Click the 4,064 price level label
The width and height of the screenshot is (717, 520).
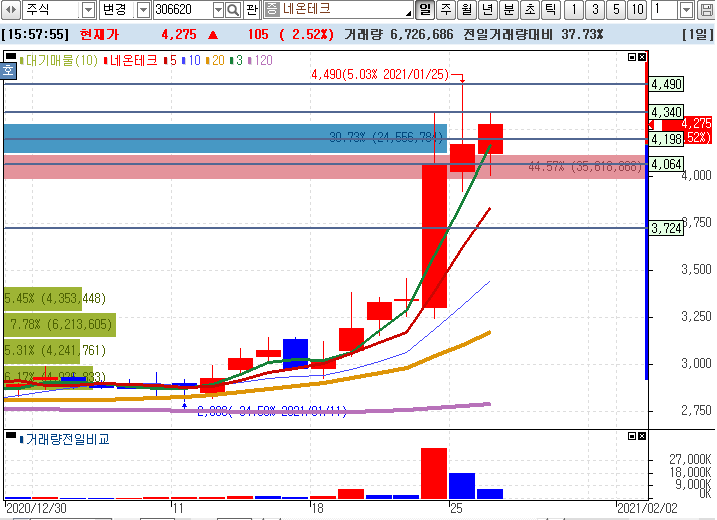coord(666,164)
